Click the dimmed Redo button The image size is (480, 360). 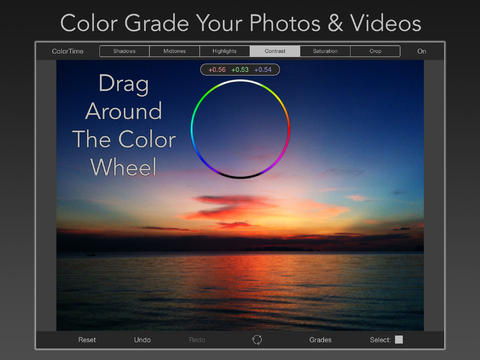197,340
